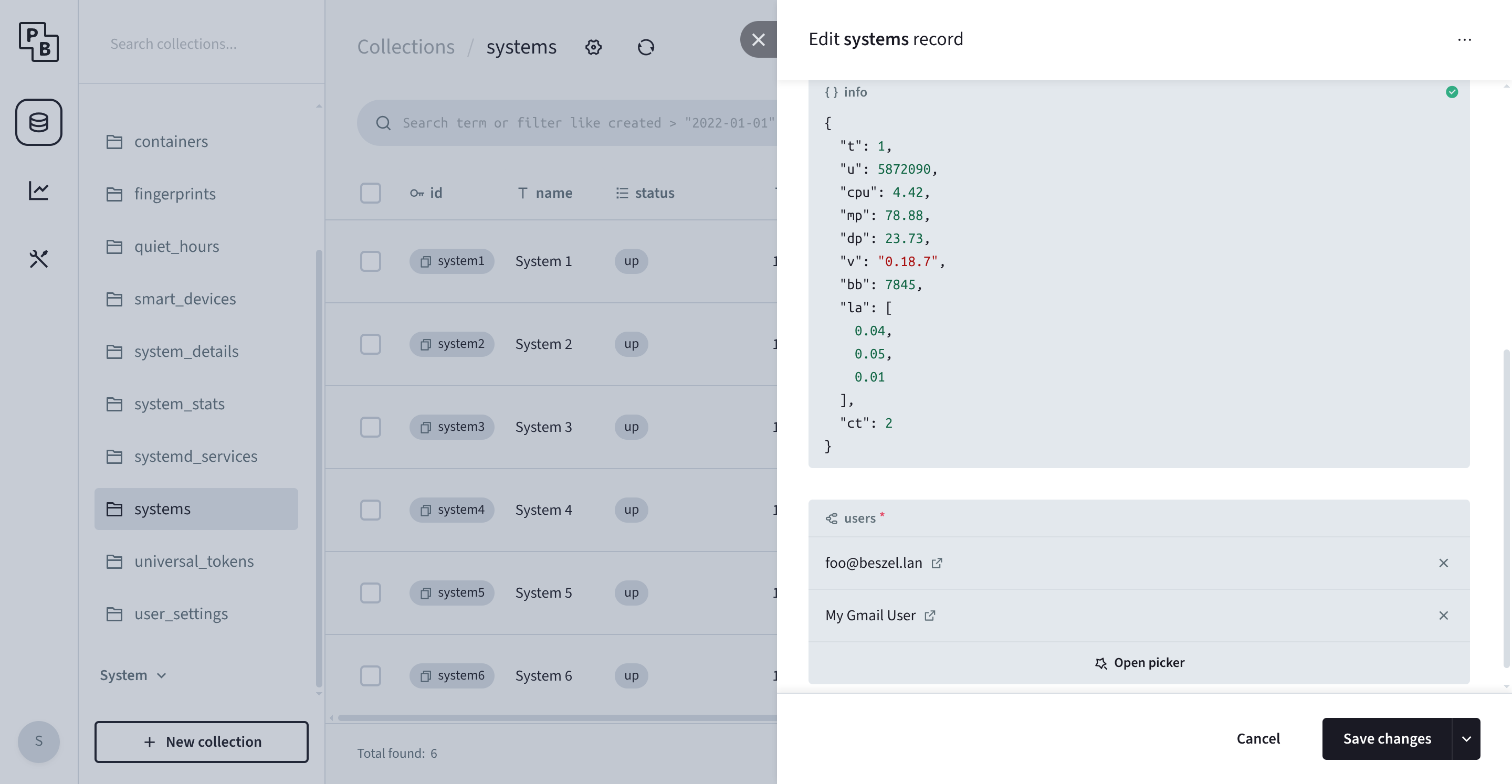The width and height of the screenshot is (1512, 784).
Task: Click the collections sidebar scrollbar
Action: 319,468
